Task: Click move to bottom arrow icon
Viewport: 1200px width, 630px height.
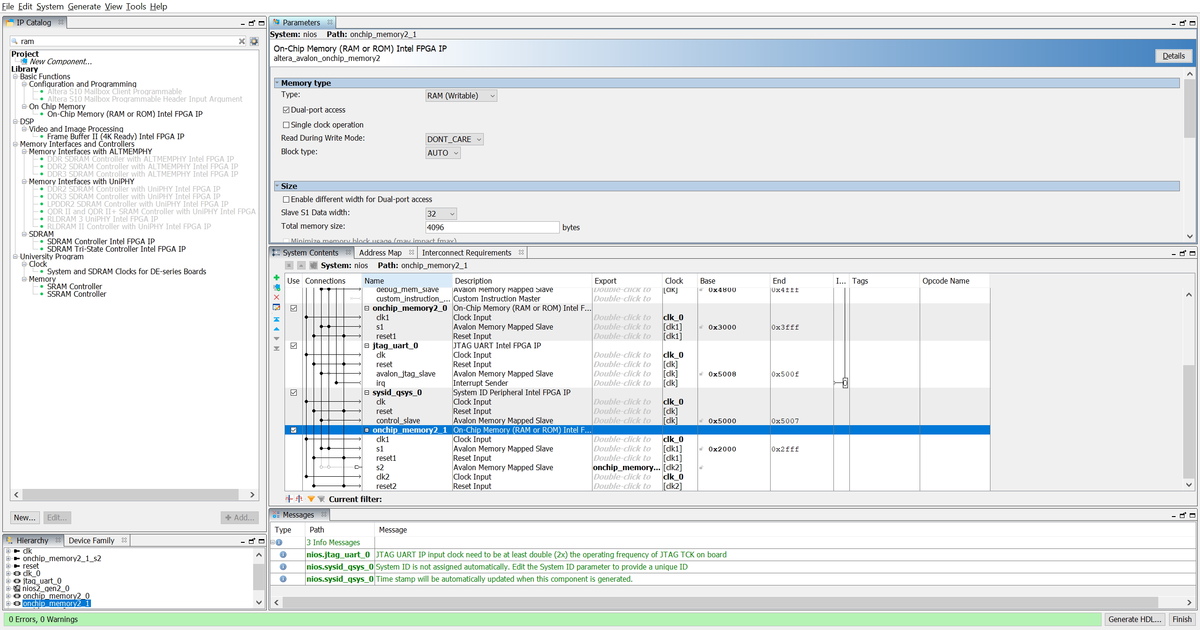Action: tap(277, 347)
